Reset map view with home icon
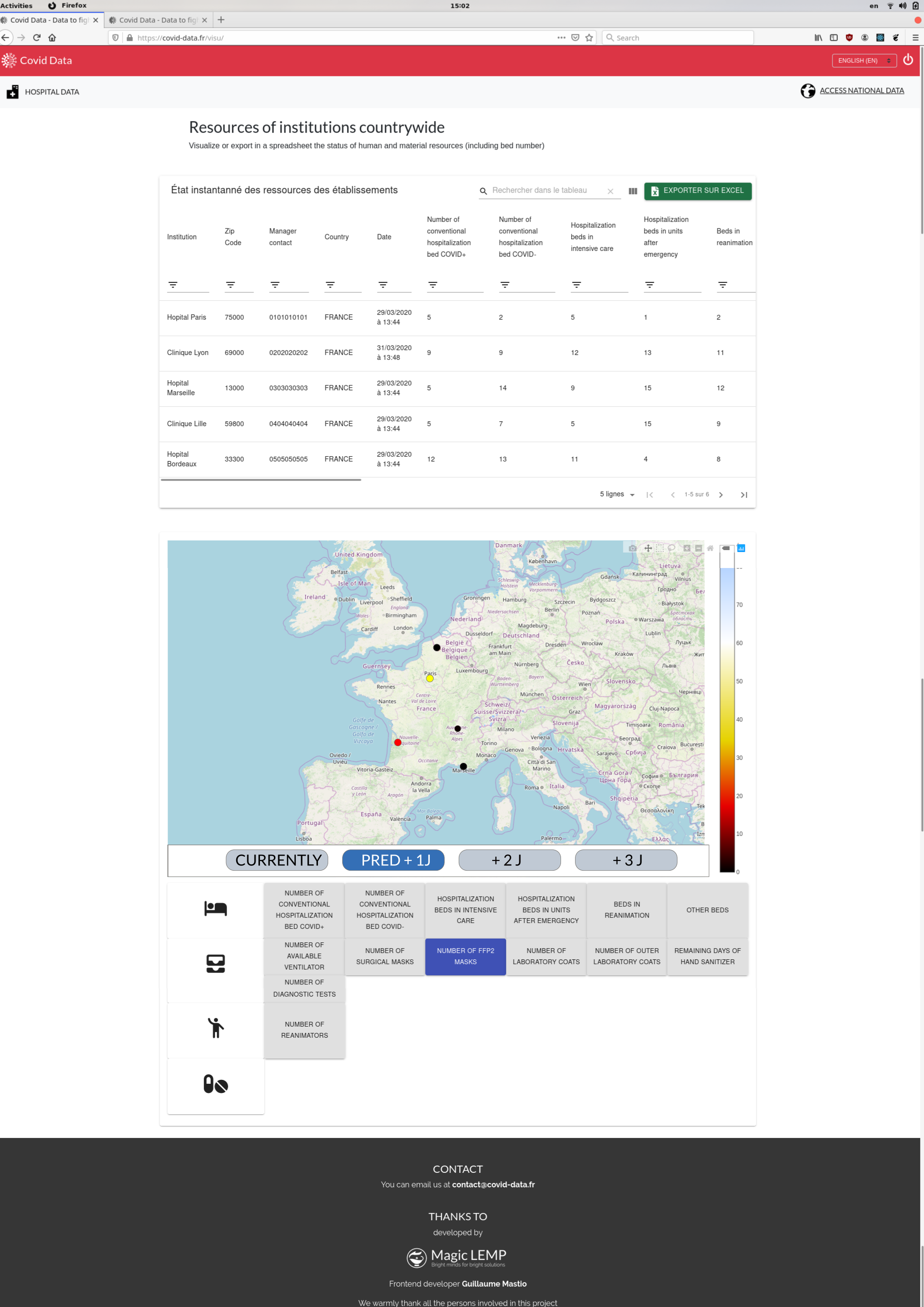Viewport: 924px width, 1307px height. [x=710, y=548]
